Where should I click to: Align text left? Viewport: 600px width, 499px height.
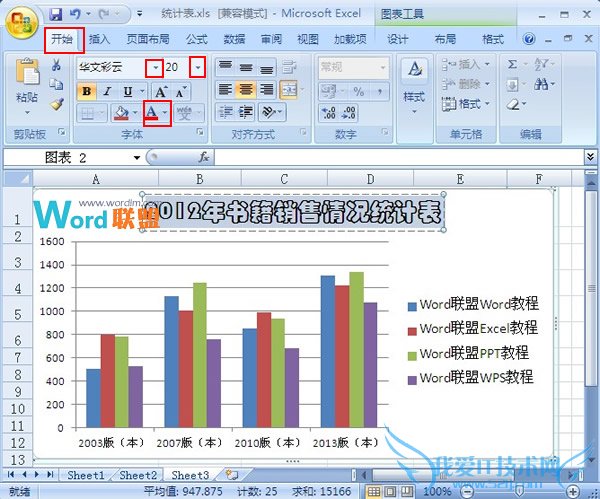tap(225, 90)
